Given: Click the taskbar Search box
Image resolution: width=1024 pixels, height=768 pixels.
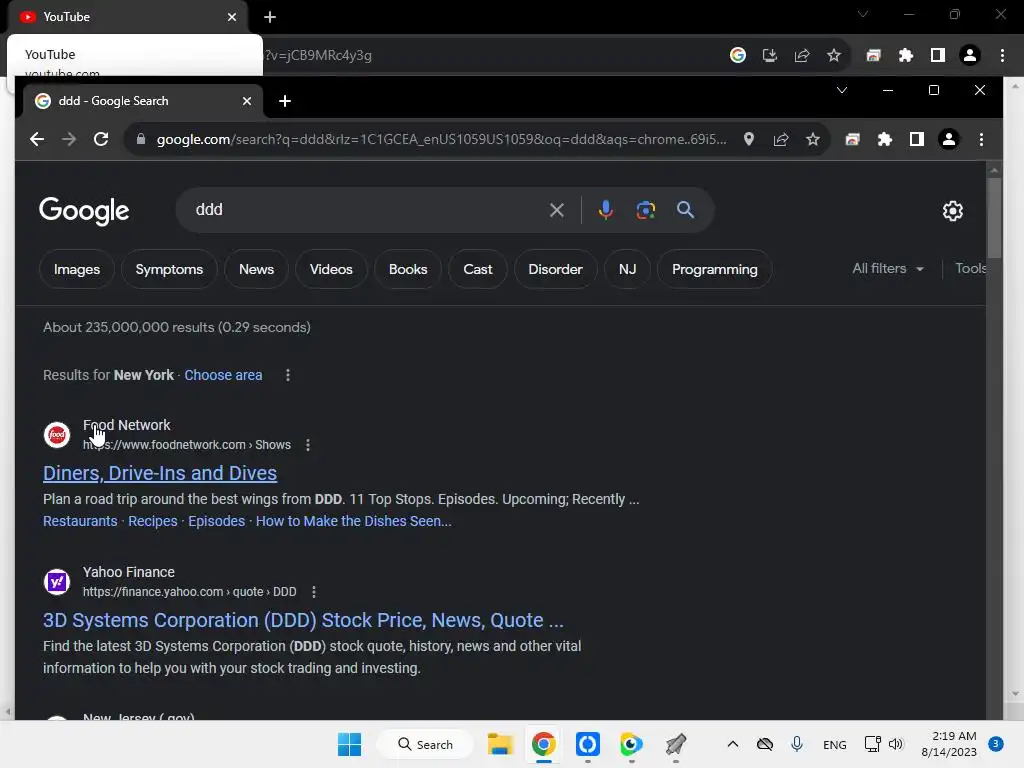Looking at the screenshot, I should [x=426, y=744].
